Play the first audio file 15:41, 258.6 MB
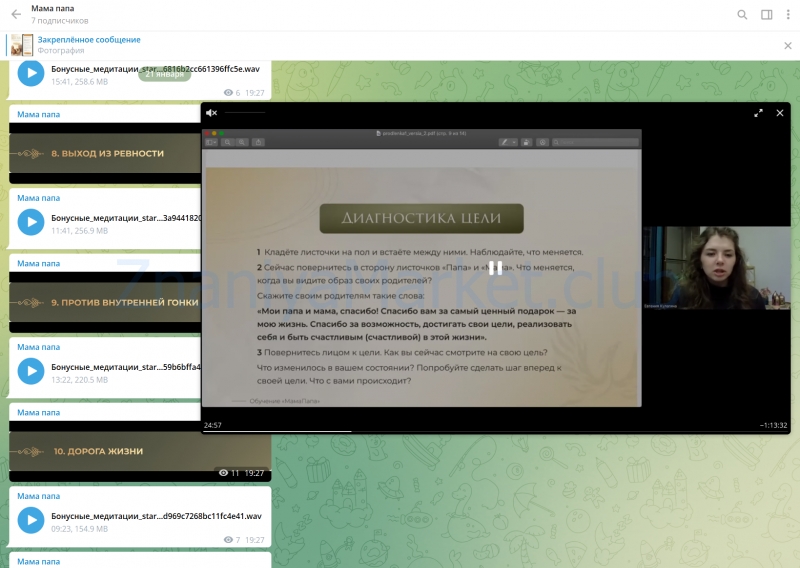The width and height of the screenshot is (800, 568). (x=31, y=74)
